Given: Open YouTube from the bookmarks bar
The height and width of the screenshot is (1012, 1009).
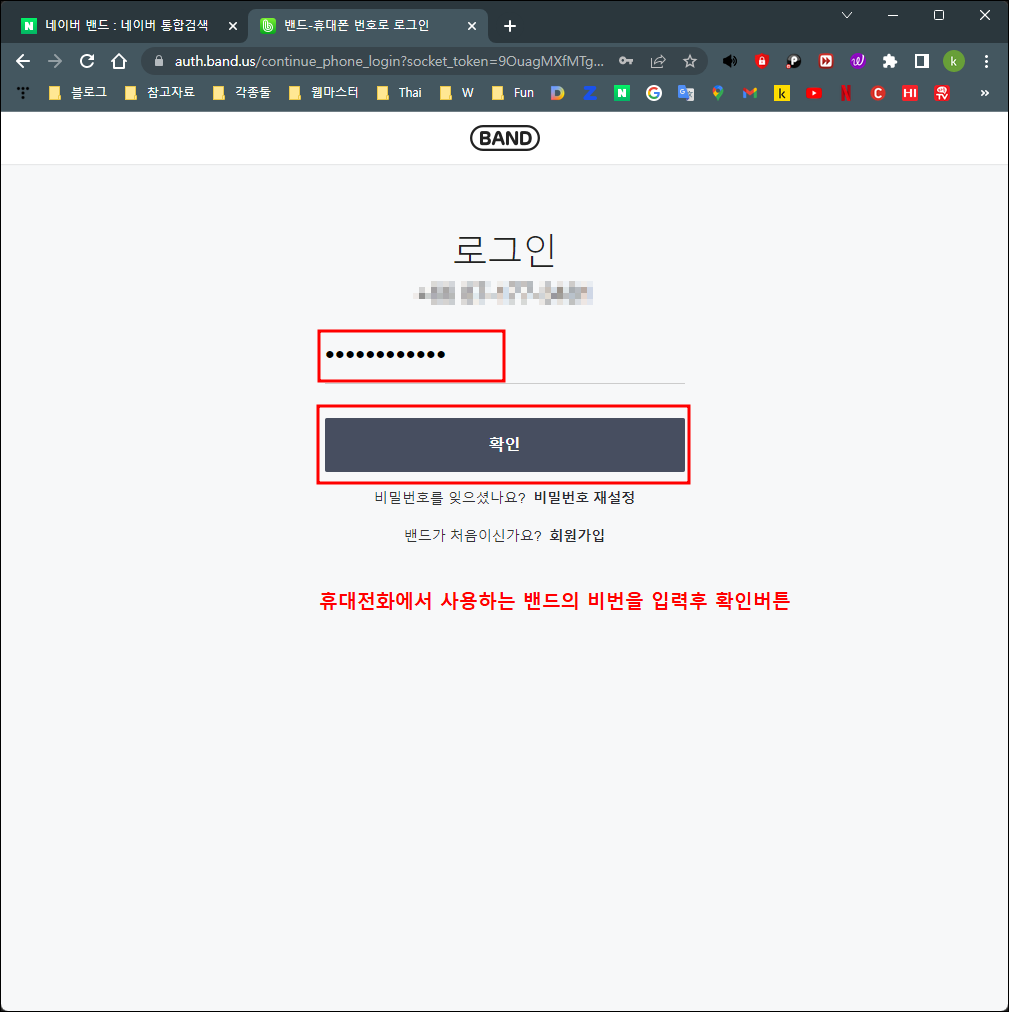Looking at the screenshot, I should click(x=813, y=92).
